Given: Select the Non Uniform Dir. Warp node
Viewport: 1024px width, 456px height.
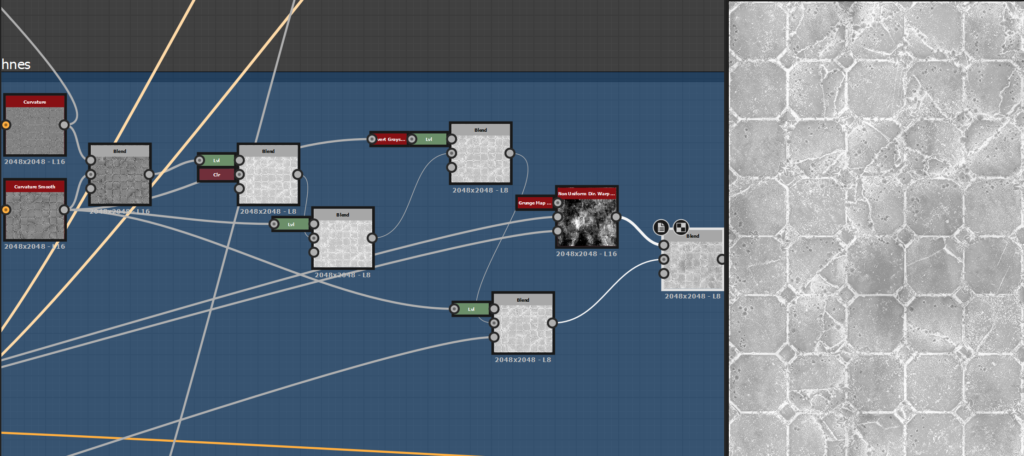Looking at the screenshot, I should click(x=586, y=217).
